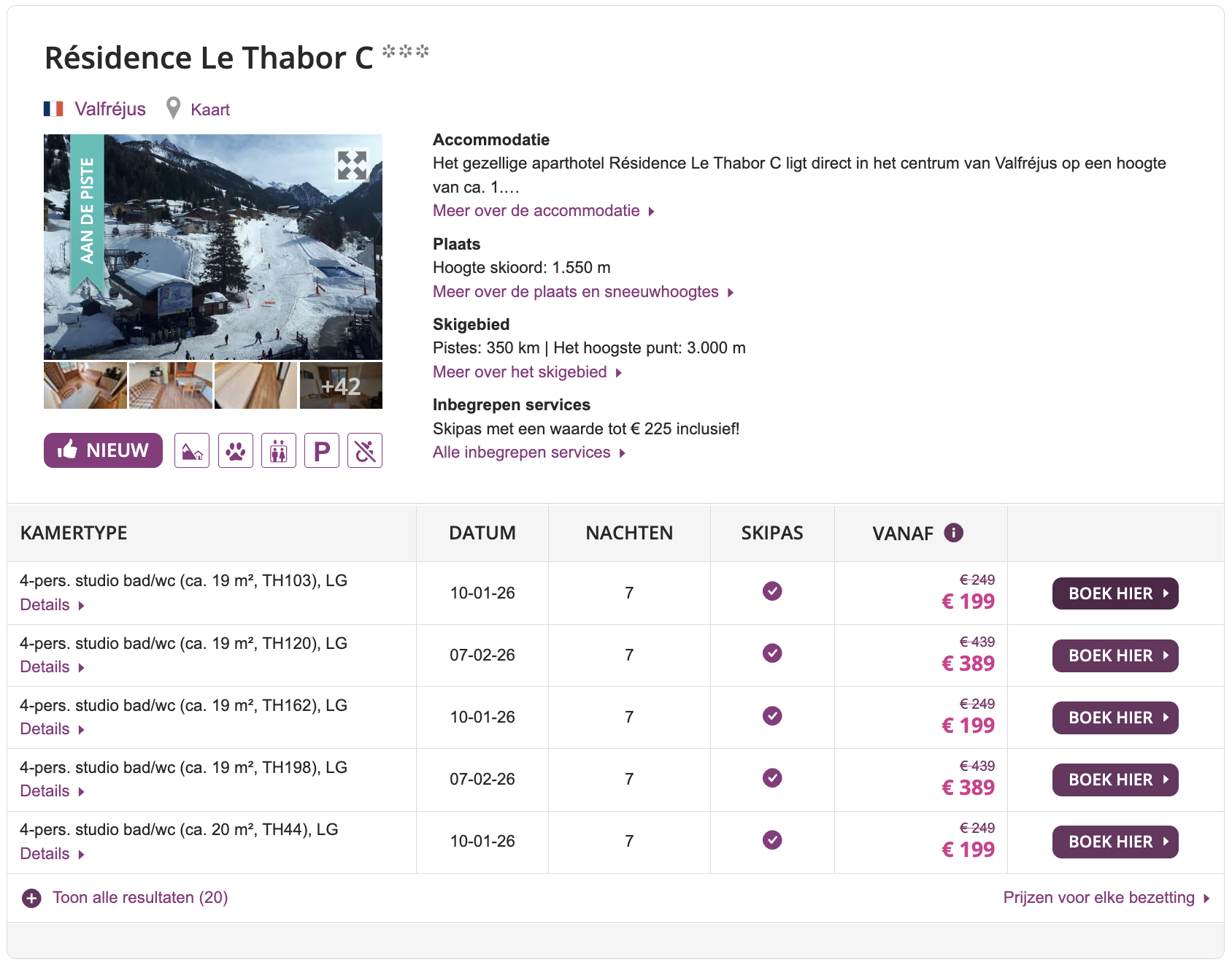Click the info icon next to VANAF
The width and height of the screenshot is (1232, 965).
click(x=953, y=533)
